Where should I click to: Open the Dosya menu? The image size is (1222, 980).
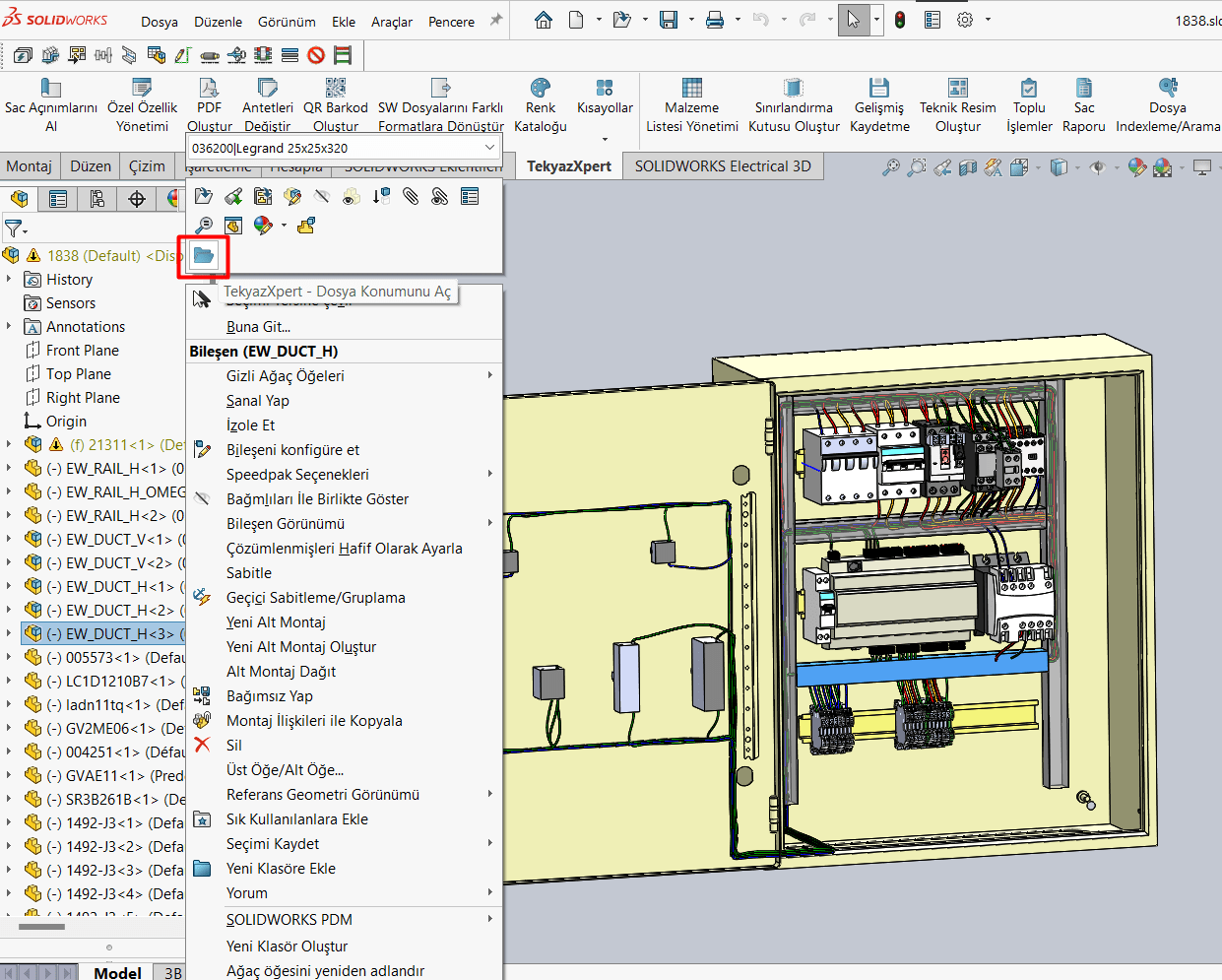pyautogui.click(x=160, y=22)
